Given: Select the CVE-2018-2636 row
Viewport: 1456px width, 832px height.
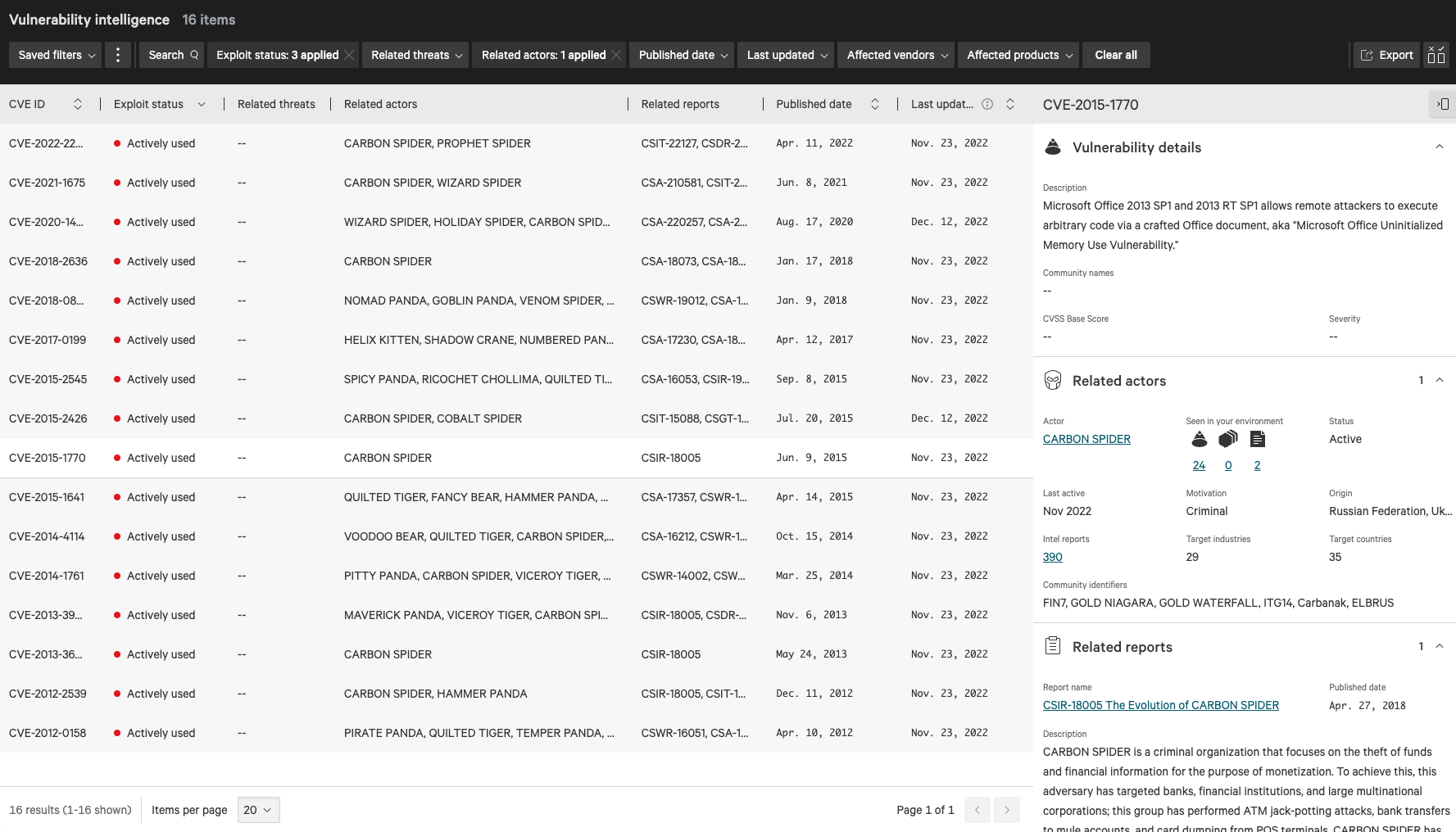Looking at the screenshot, I should pos(516,261).
